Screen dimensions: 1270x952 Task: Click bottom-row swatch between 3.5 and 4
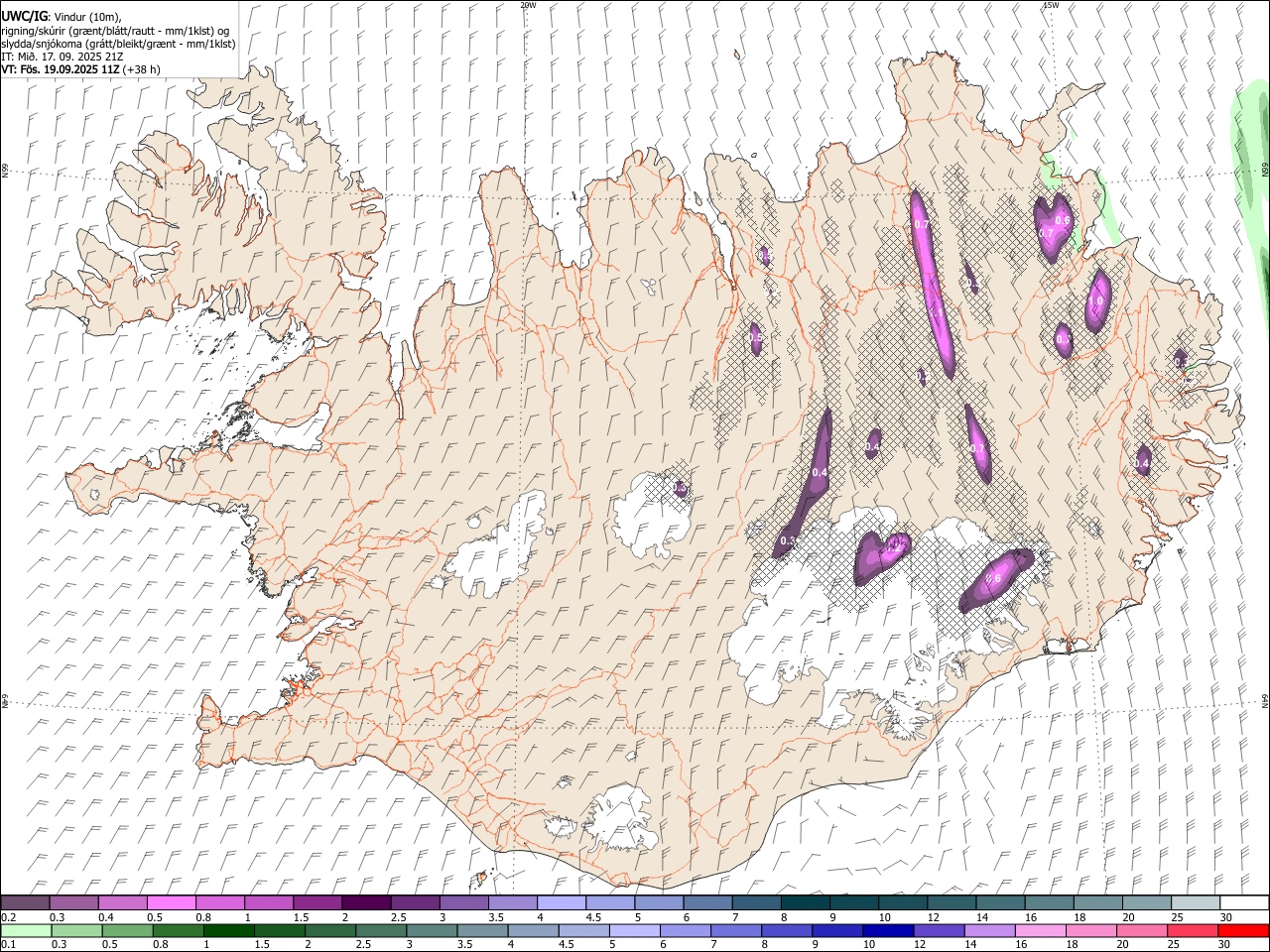(x=482, y=930)
